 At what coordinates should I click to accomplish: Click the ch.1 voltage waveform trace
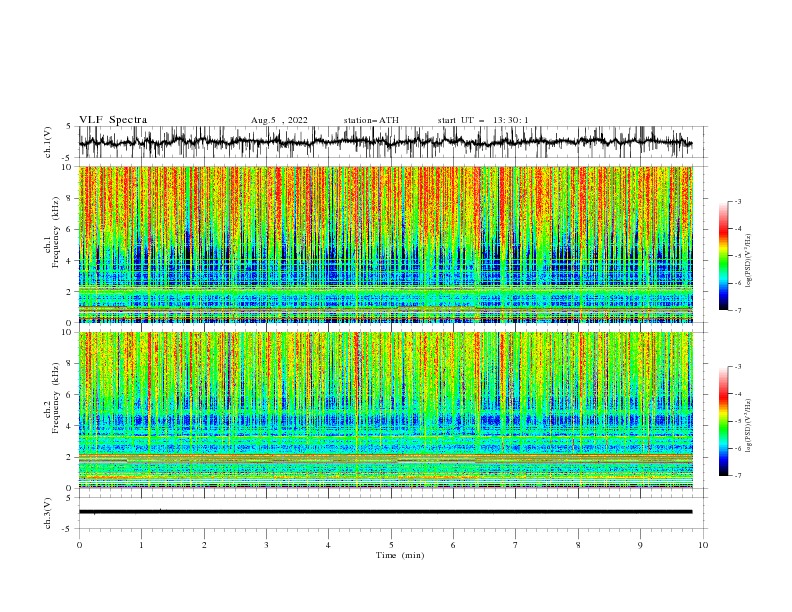[385, 142]
